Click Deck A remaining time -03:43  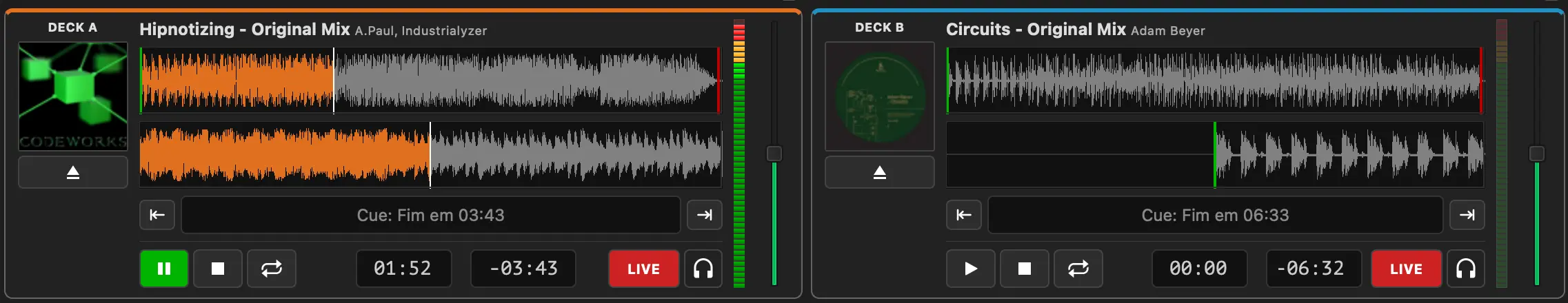523,269
